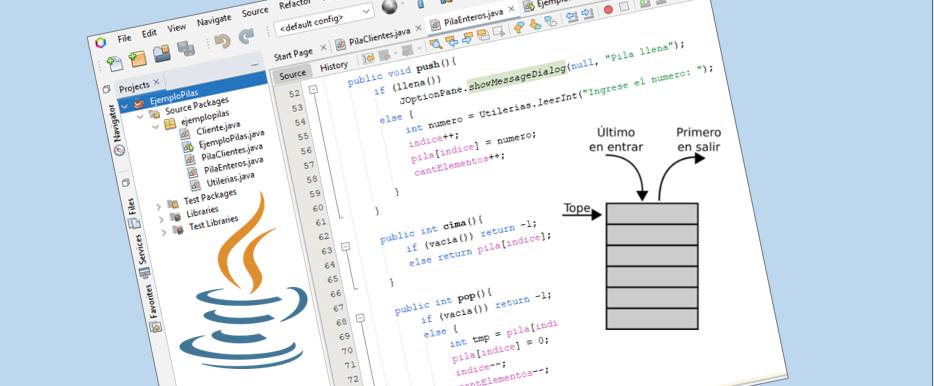Click Toggle Rectangular Selection icon
The image size is (934, 386).
point(499,32)
